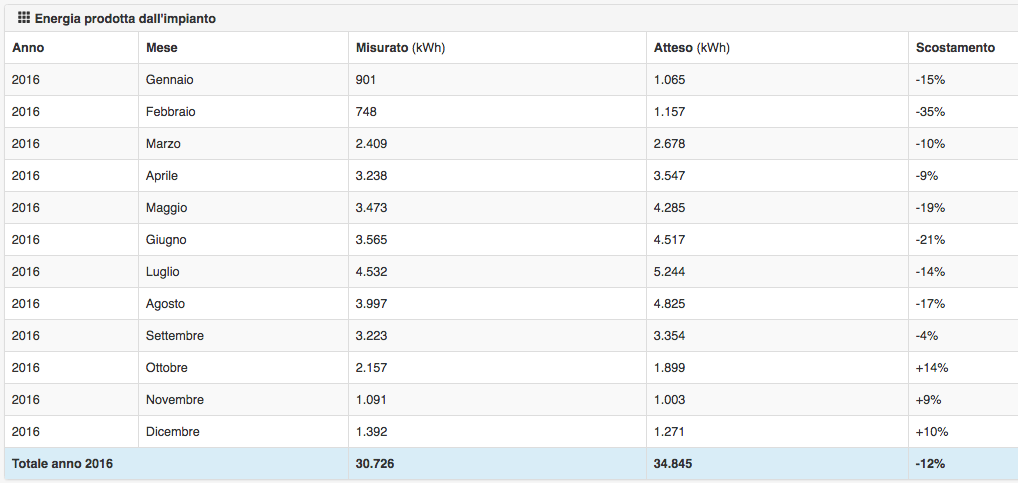Screen dimensions: 1018x483
Task: Click the Misurato (kWh) column header
Action: tap(400, 47)
